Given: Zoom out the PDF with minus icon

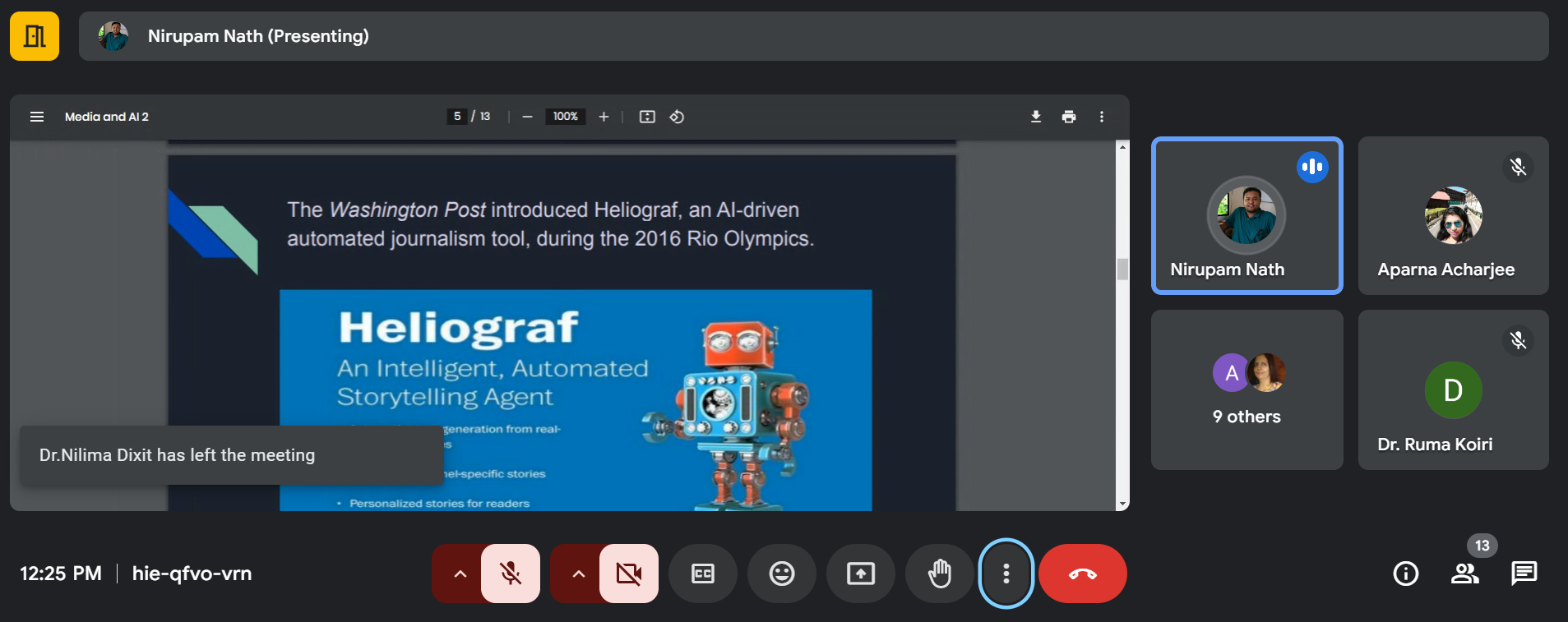Looking at the screenshot, I should click(528, 117).
